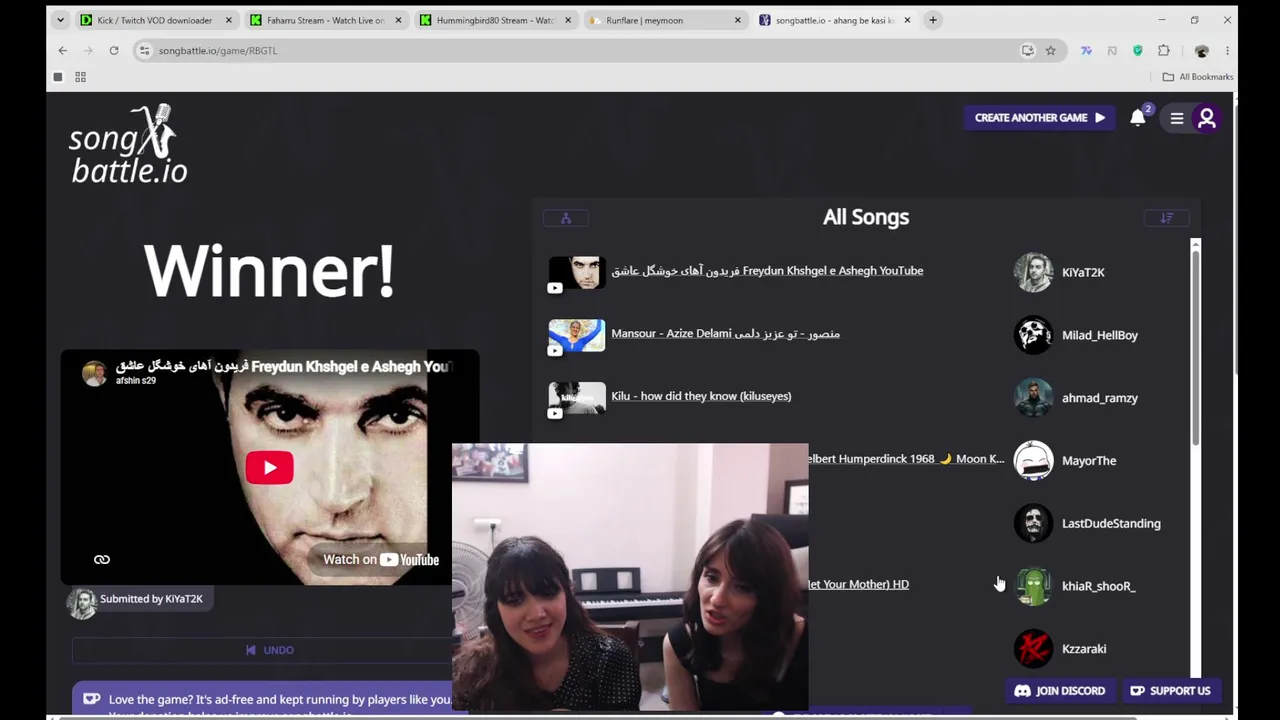The height and width of the screenshot is (720, 1280).
Task: Click the square bookmark icon
Action: pyautogui.click(x=58, y=77)
